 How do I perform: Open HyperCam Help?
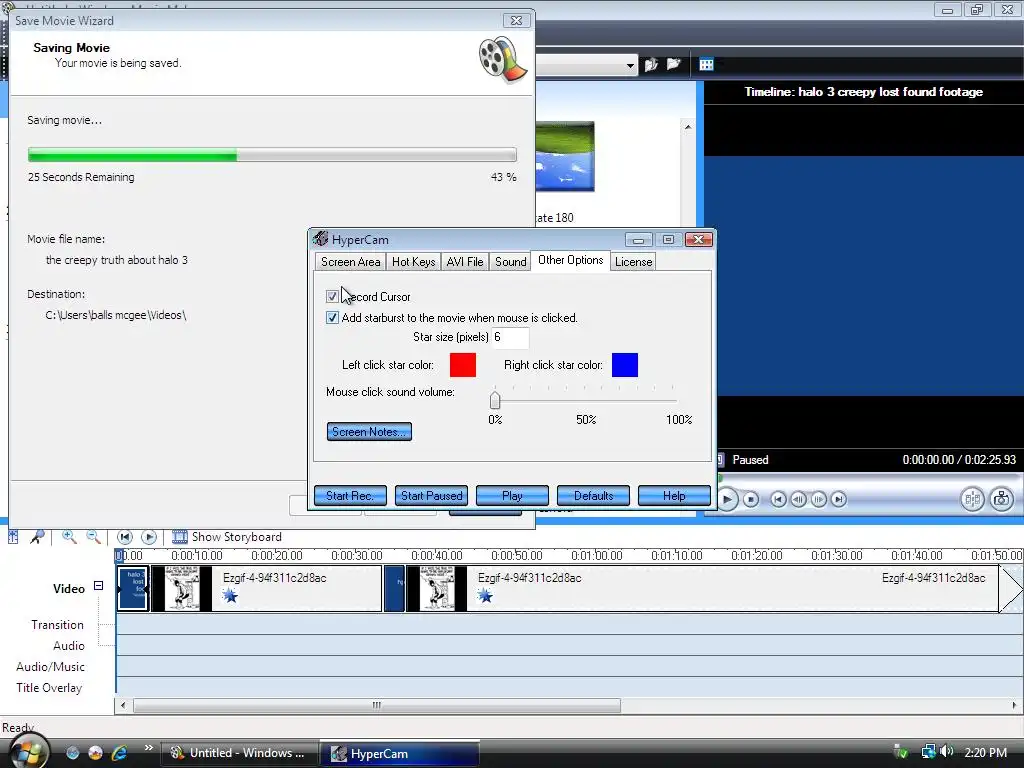674,496
